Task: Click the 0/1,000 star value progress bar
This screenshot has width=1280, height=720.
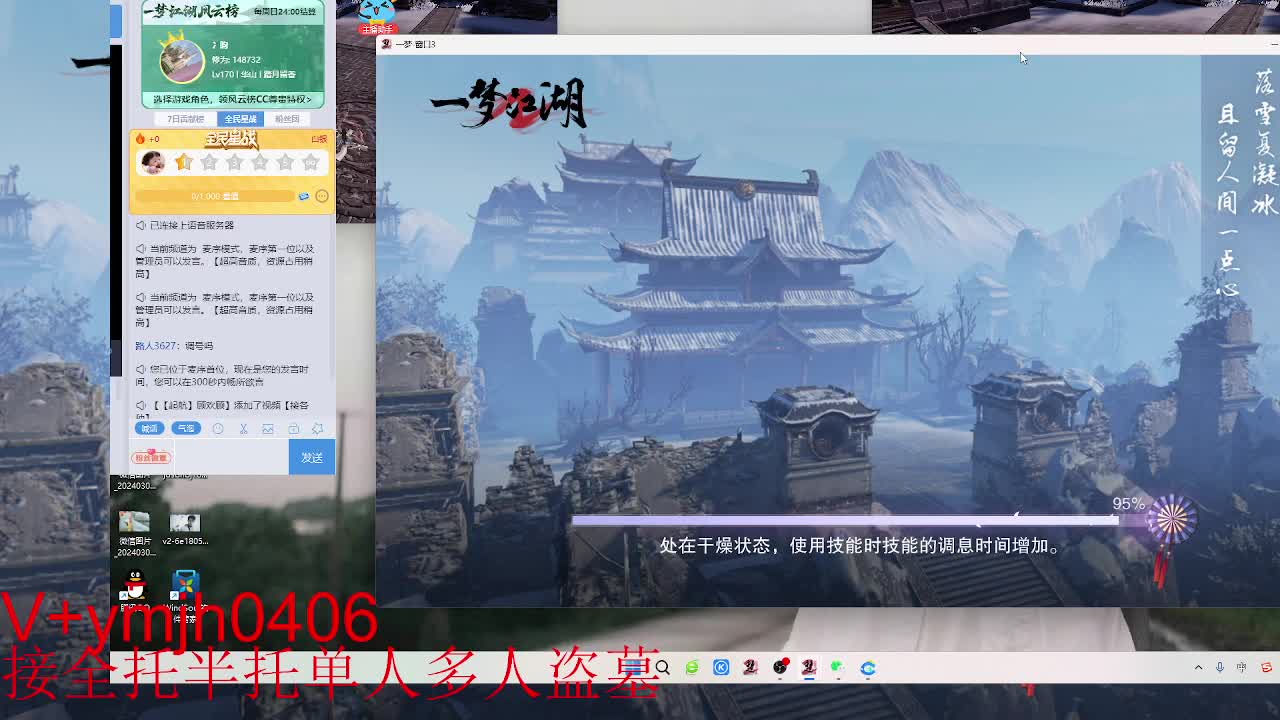Action: click(217, 196)
